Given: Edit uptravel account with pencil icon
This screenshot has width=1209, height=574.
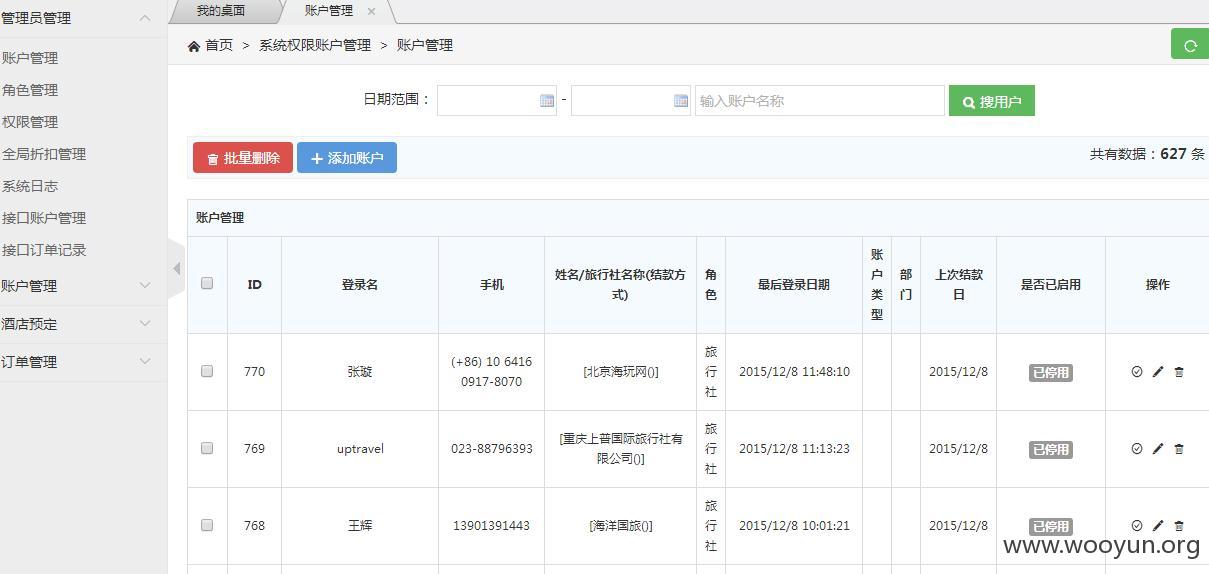Looking at the screenshot, I should pos(1158,449).
